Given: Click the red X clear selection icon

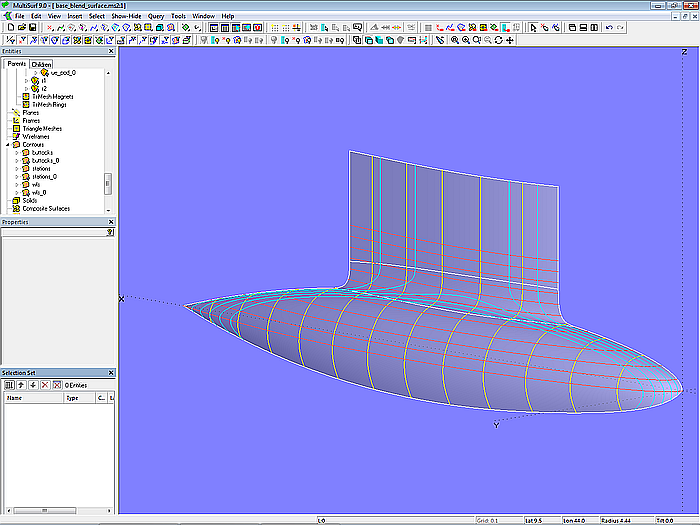Looking at the screenshot, I should coord(44,385).
